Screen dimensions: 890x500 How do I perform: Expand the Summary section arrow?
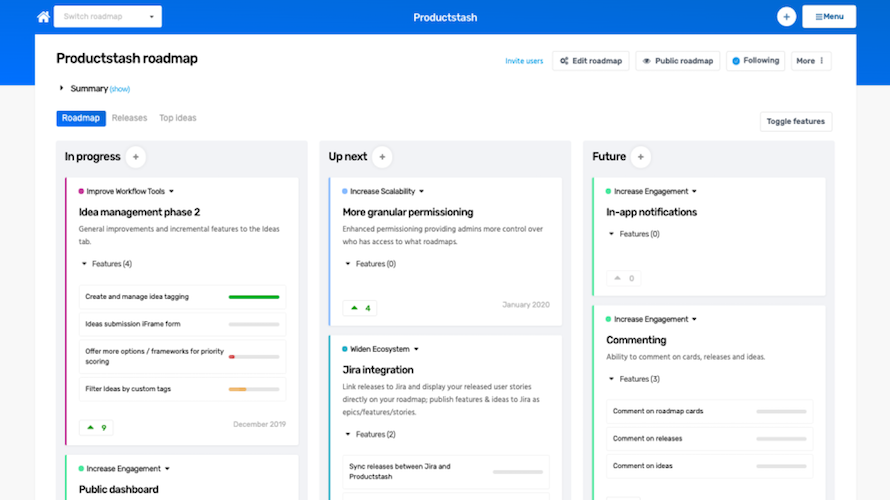click(x=61, y=89)
